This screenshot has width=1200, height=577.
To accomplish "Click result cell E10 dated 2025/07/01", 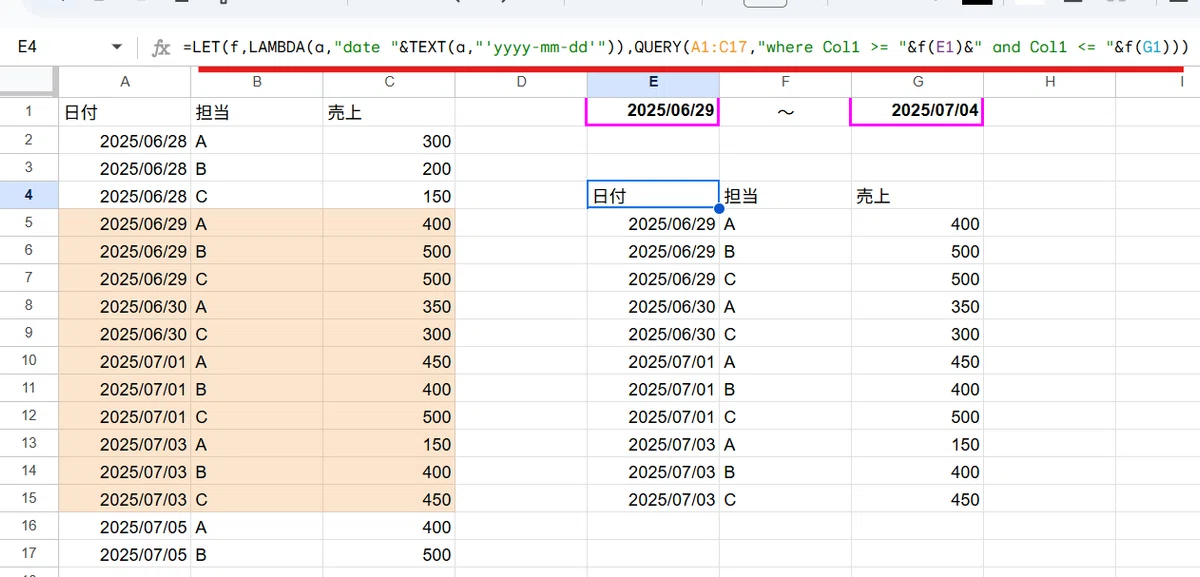I will pos(653,361).
